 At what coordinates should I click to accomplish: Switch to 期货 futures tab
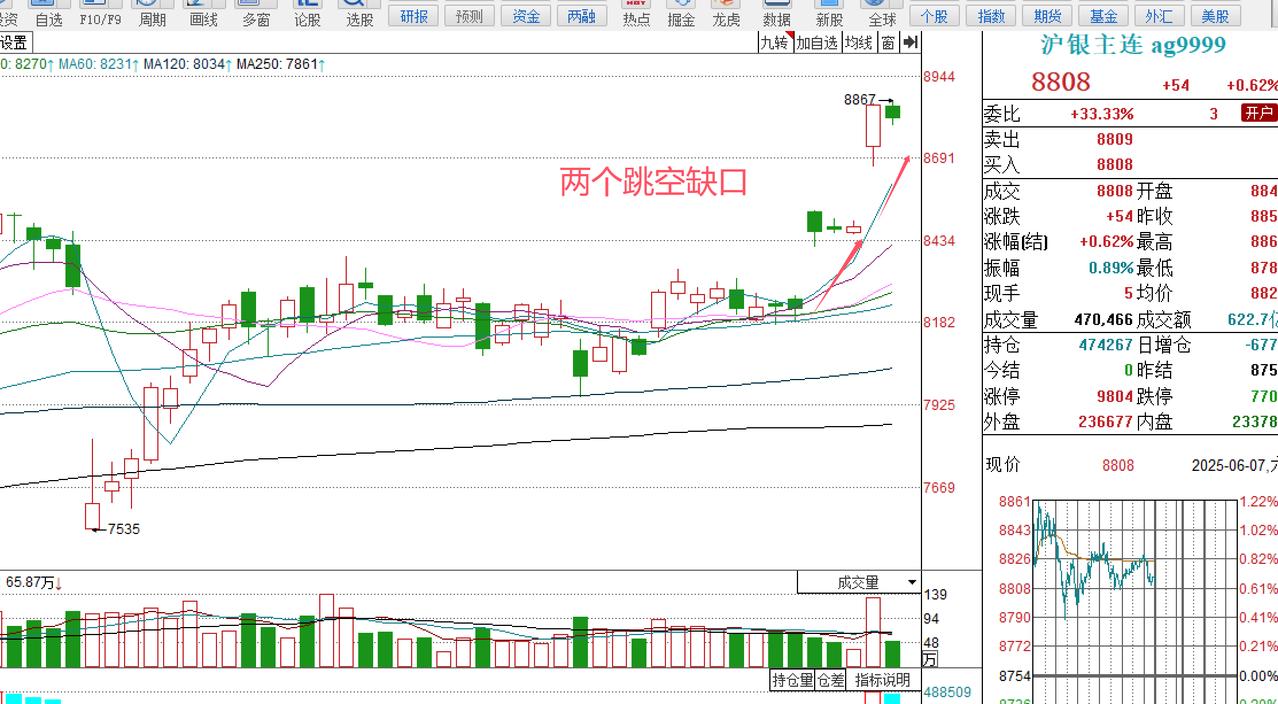point(1047,16)
